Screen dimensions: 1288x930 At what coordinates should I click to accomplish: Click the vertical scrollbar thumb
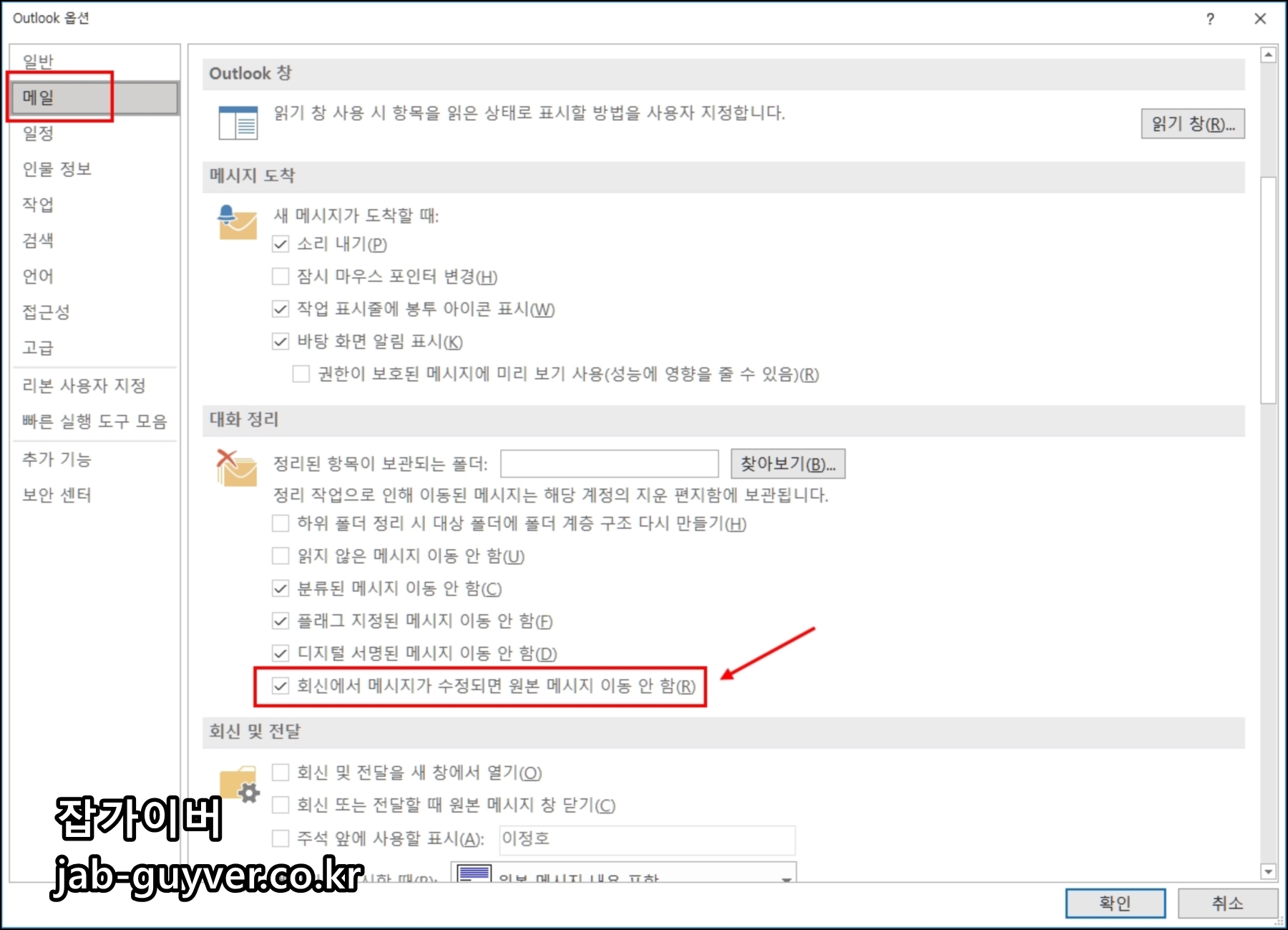click(1269, 290)
